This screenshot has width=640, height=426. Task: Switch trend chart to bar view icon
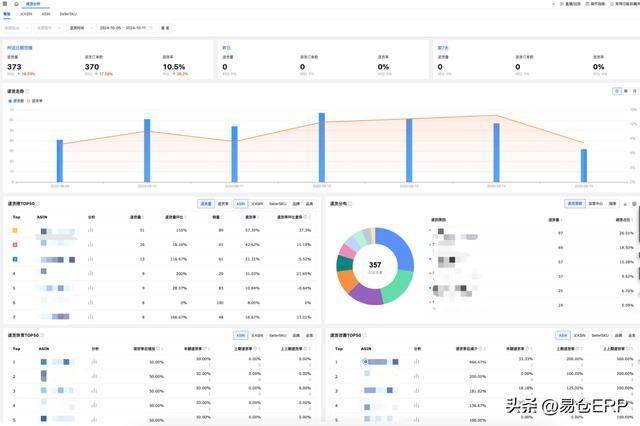(625, 91)
